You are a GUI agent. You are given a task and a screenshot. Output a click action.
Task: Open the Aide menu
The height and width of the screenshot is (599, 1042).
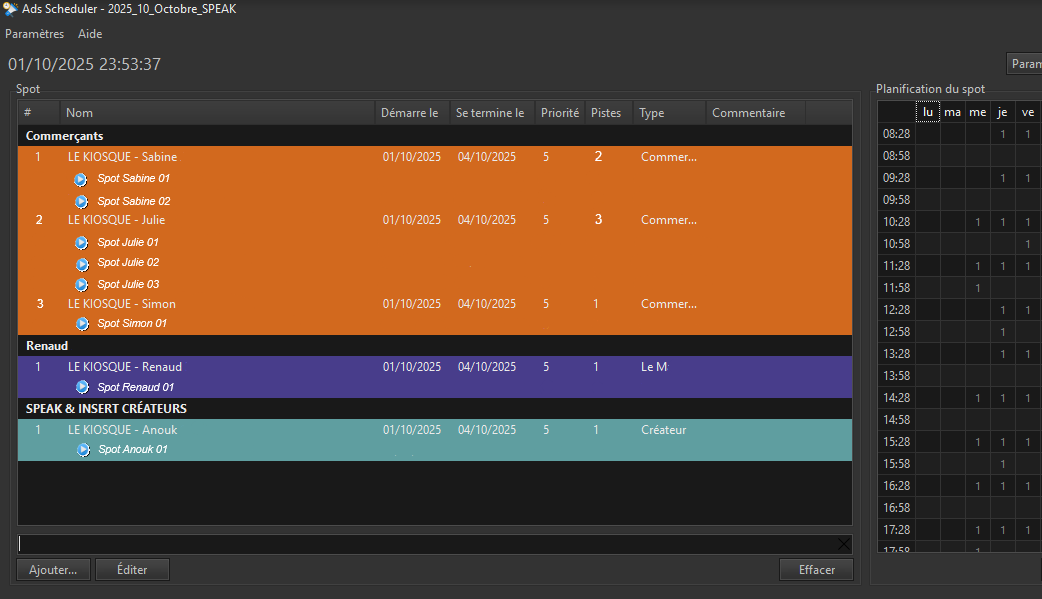pyautogui.click(x=90, y=34)
